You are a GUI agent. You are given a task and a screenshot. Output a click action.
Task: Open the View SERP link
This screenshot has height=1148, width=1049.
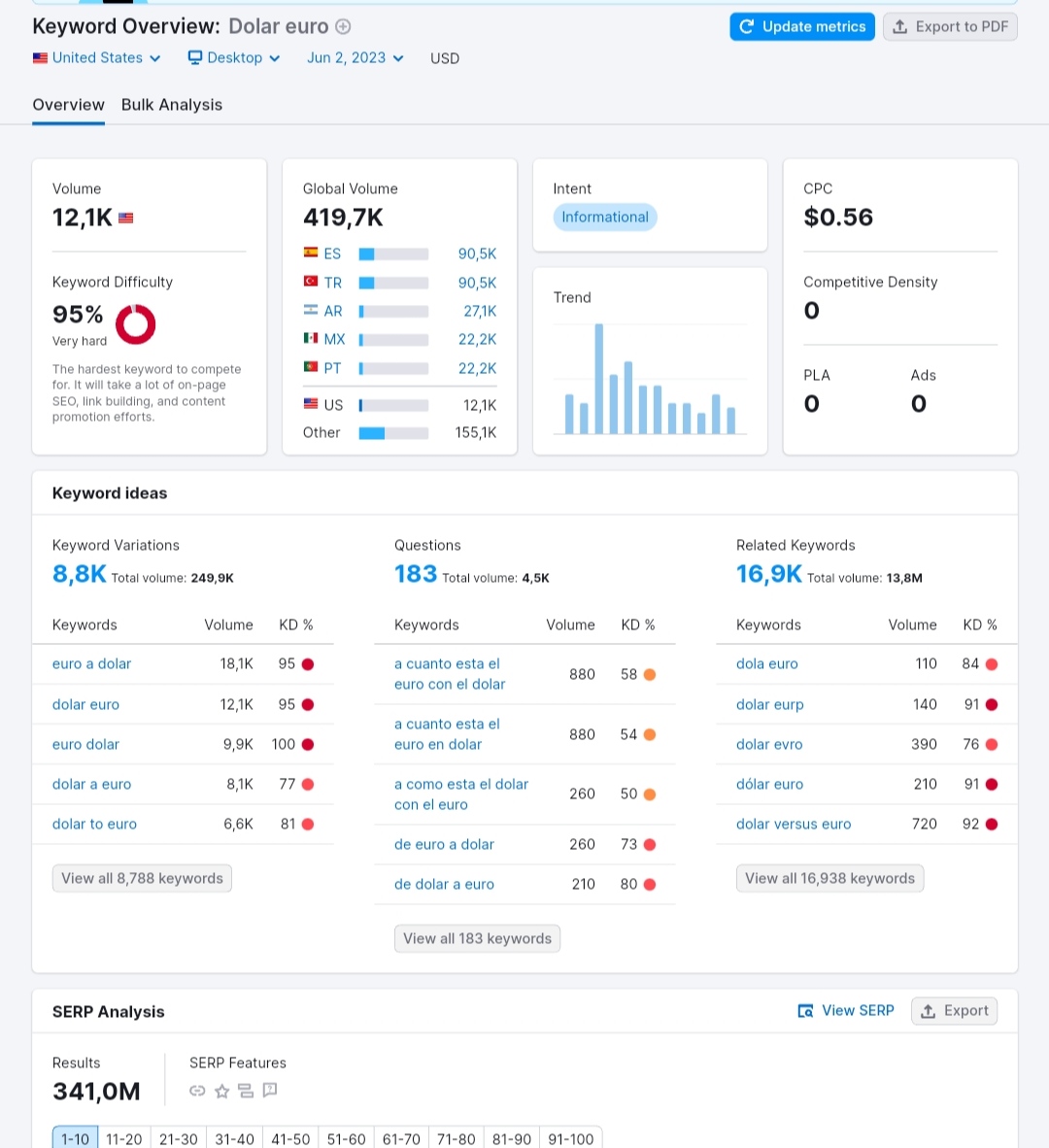(x=846, y=1010)
